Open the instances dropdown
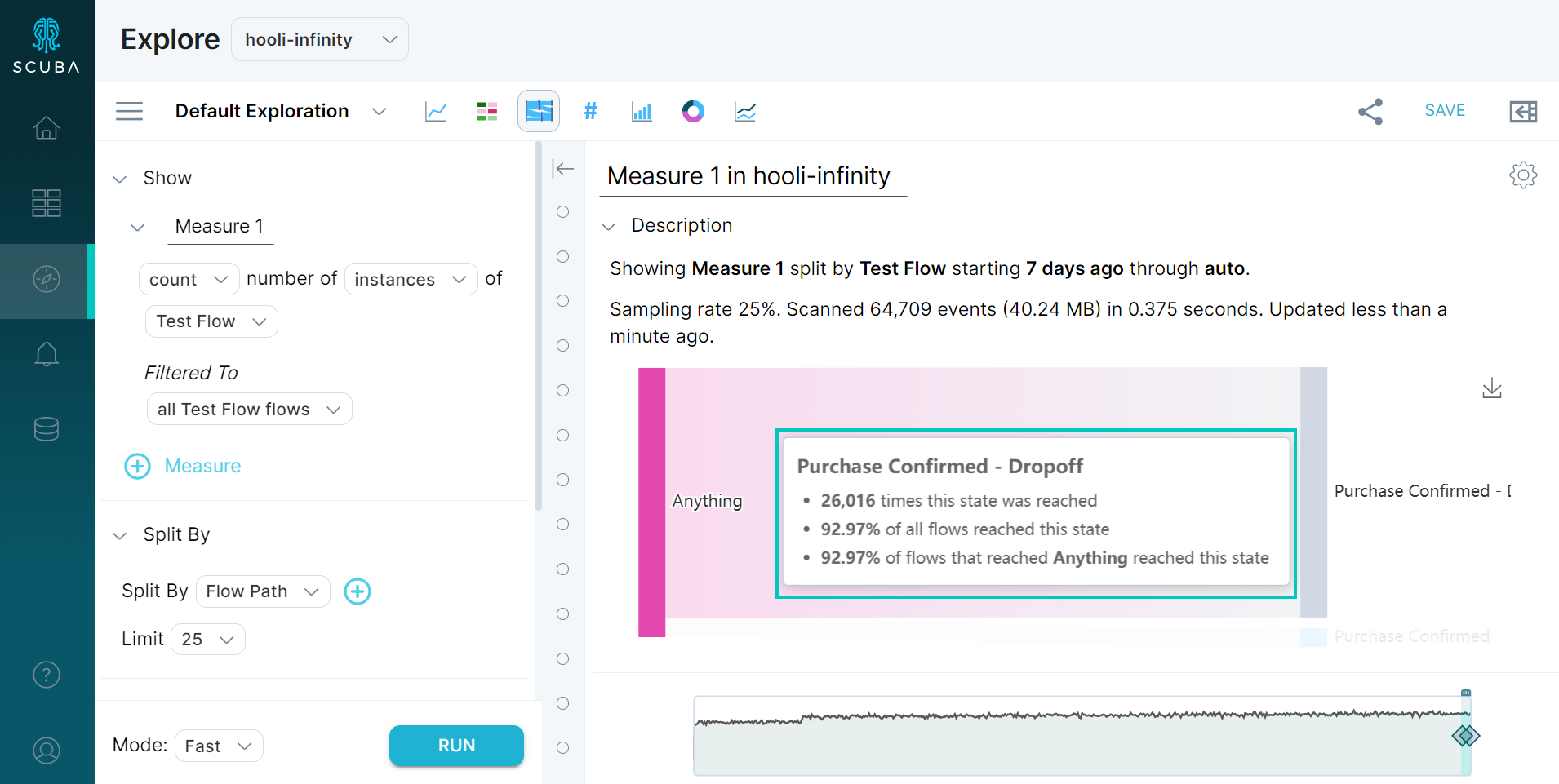Screen dimensions: 1559x784 point(411,279)
